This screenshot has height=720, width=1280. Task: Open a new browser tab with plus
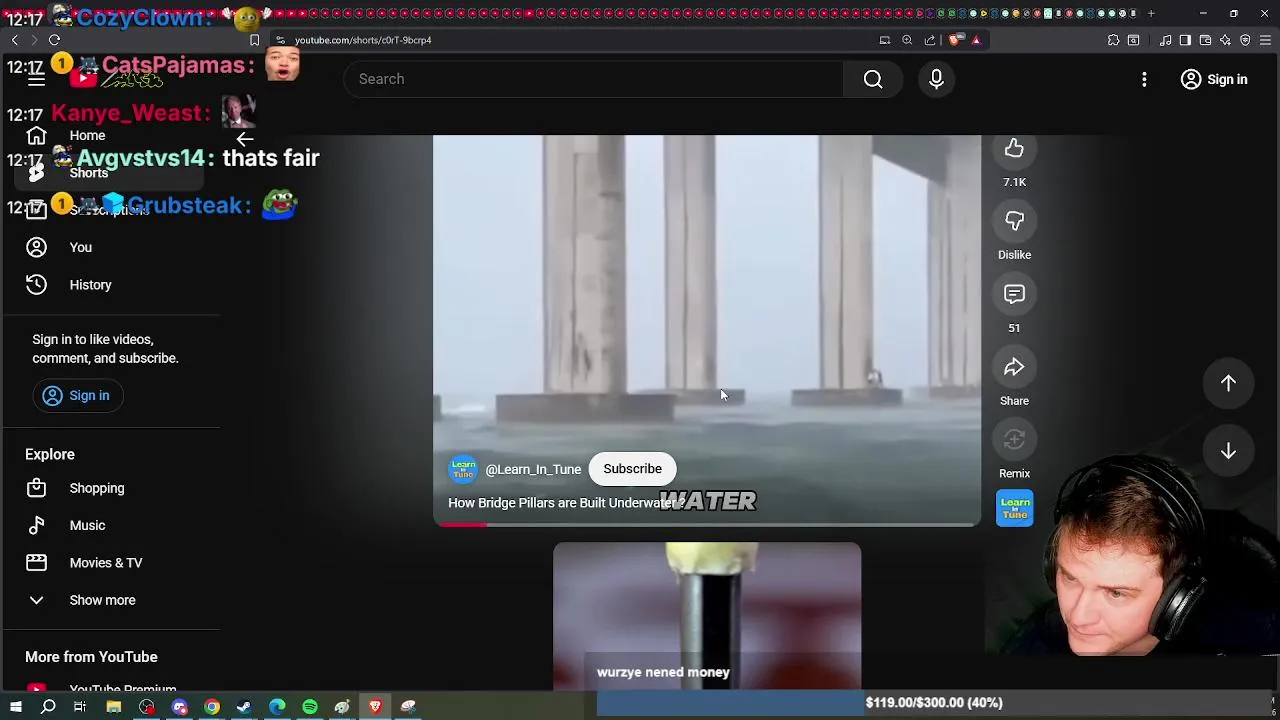point(1151,13)
